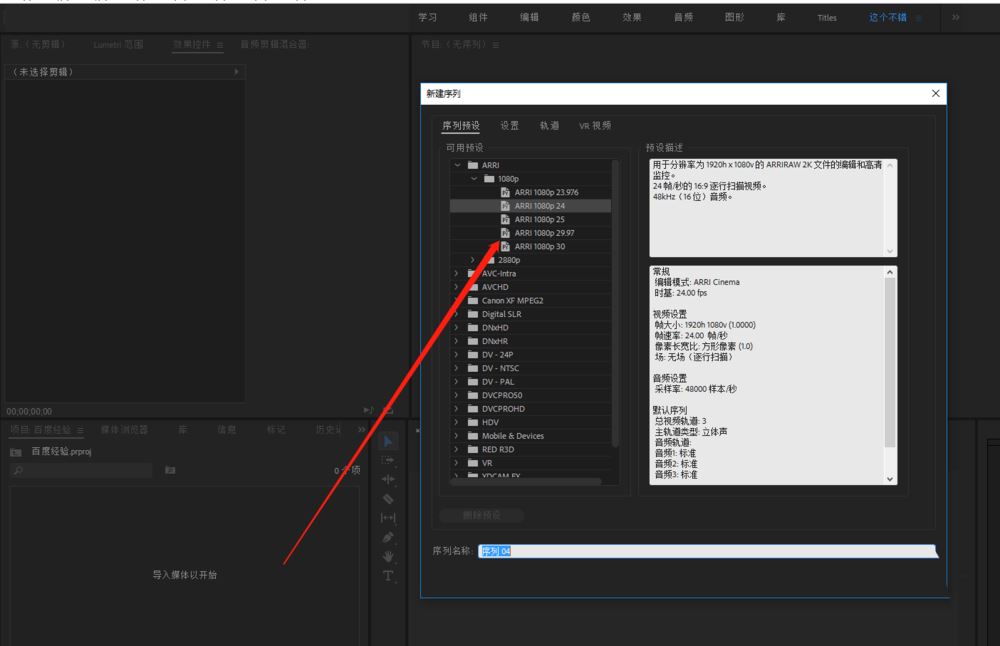This screenshot has width=1000, height=646.
Task: Select the Razor tool
Action: (389, 498)
